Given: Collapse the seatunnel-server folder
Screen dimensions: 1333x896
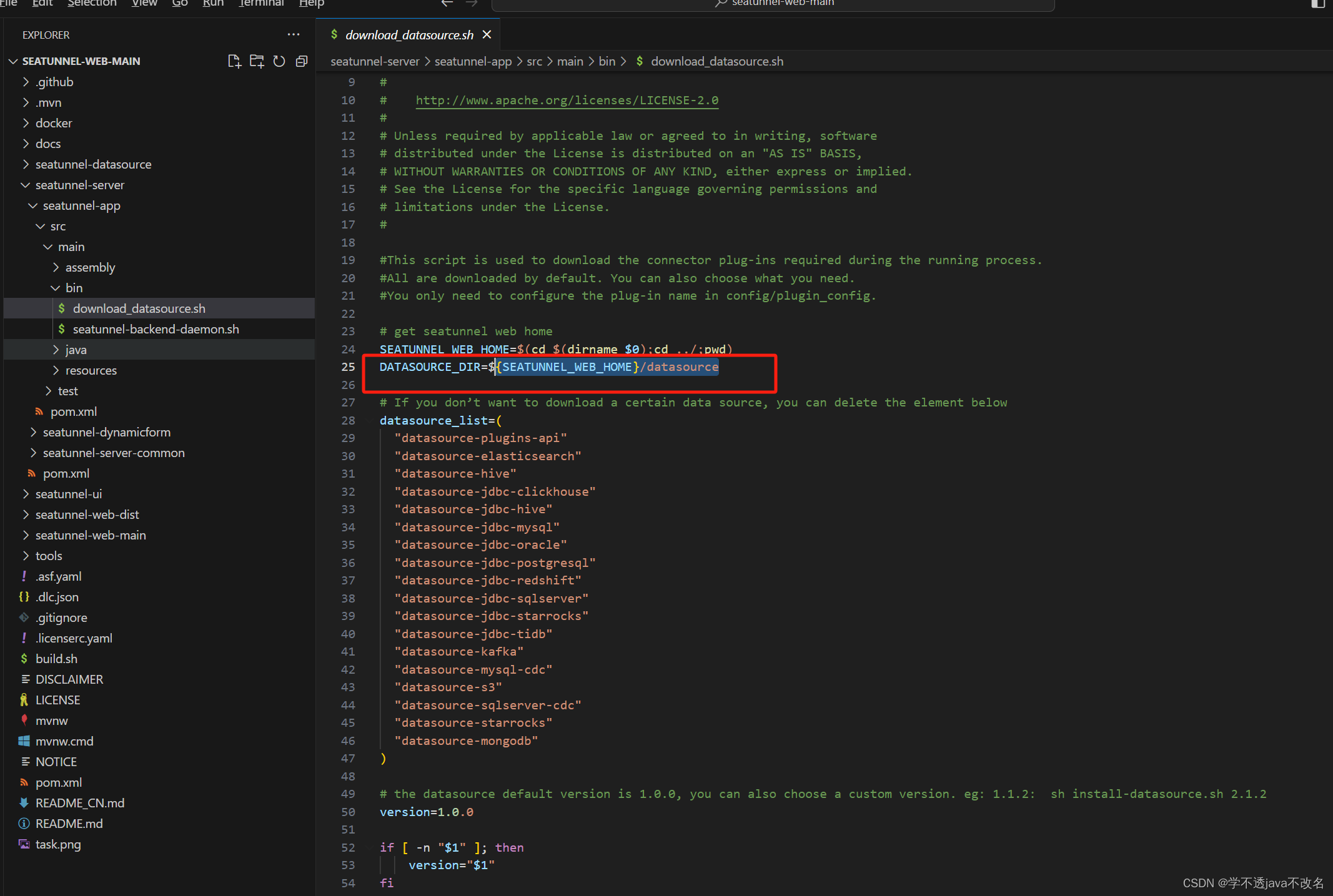Looking at the screenshot, I should pyautogui.click(x=79, y=185).
